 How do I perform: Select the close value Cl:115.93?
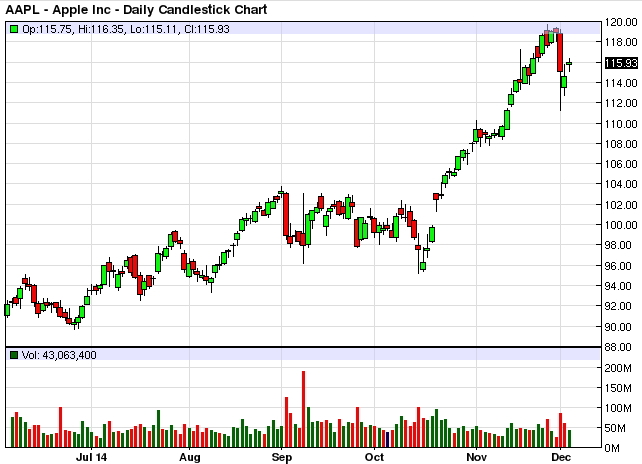tap(207, 29)
